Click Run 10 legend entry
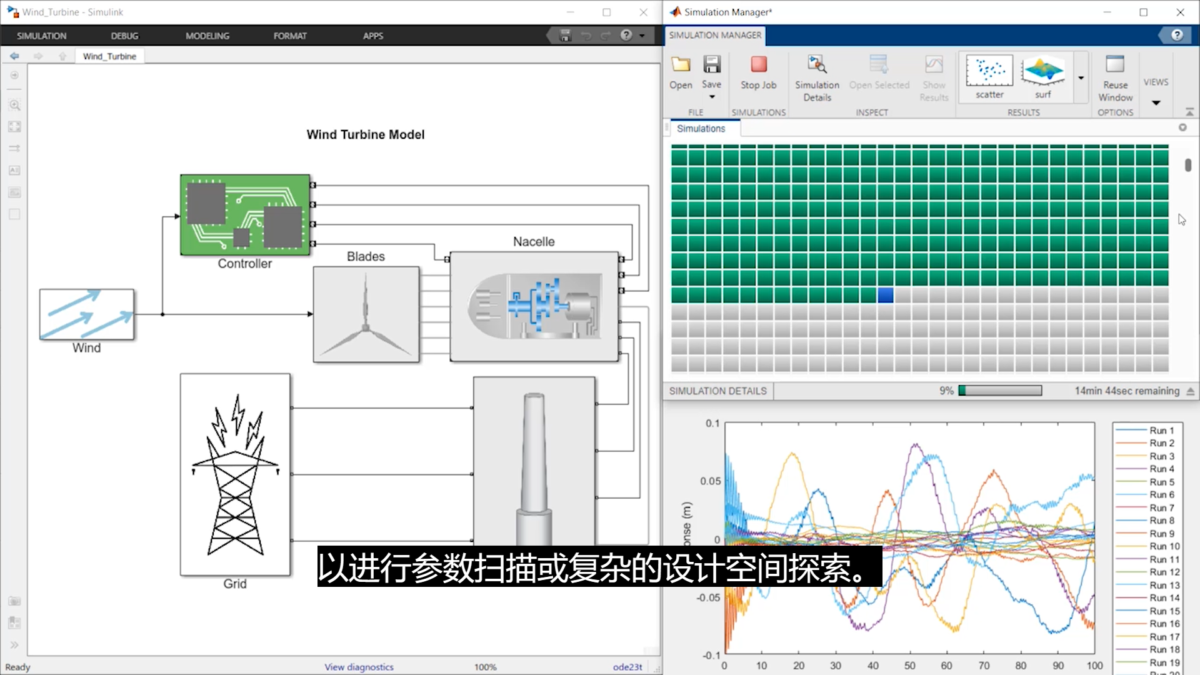 coord(1148,547)
